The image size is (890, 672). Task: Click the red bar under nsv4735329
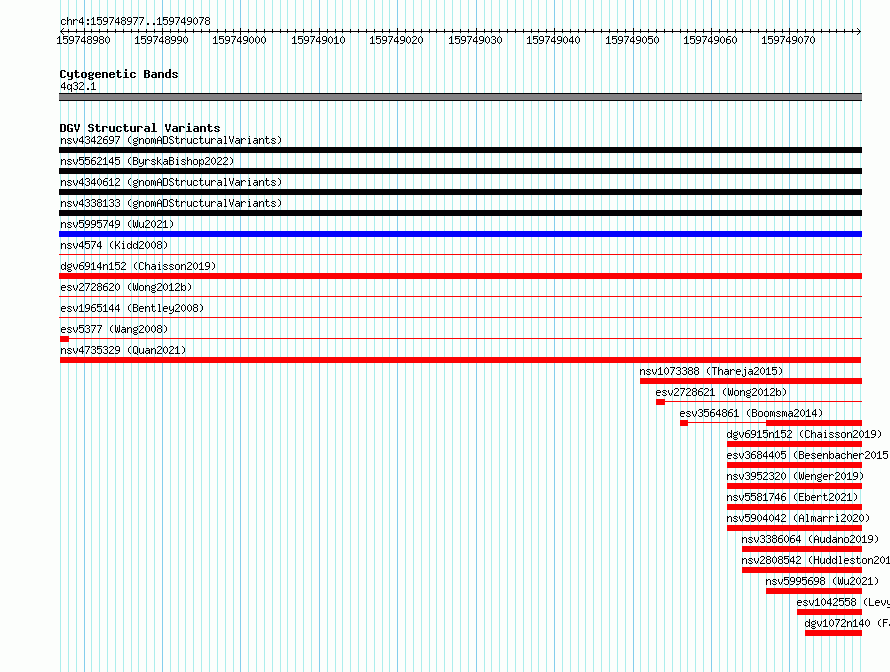[x=460, y=360]
